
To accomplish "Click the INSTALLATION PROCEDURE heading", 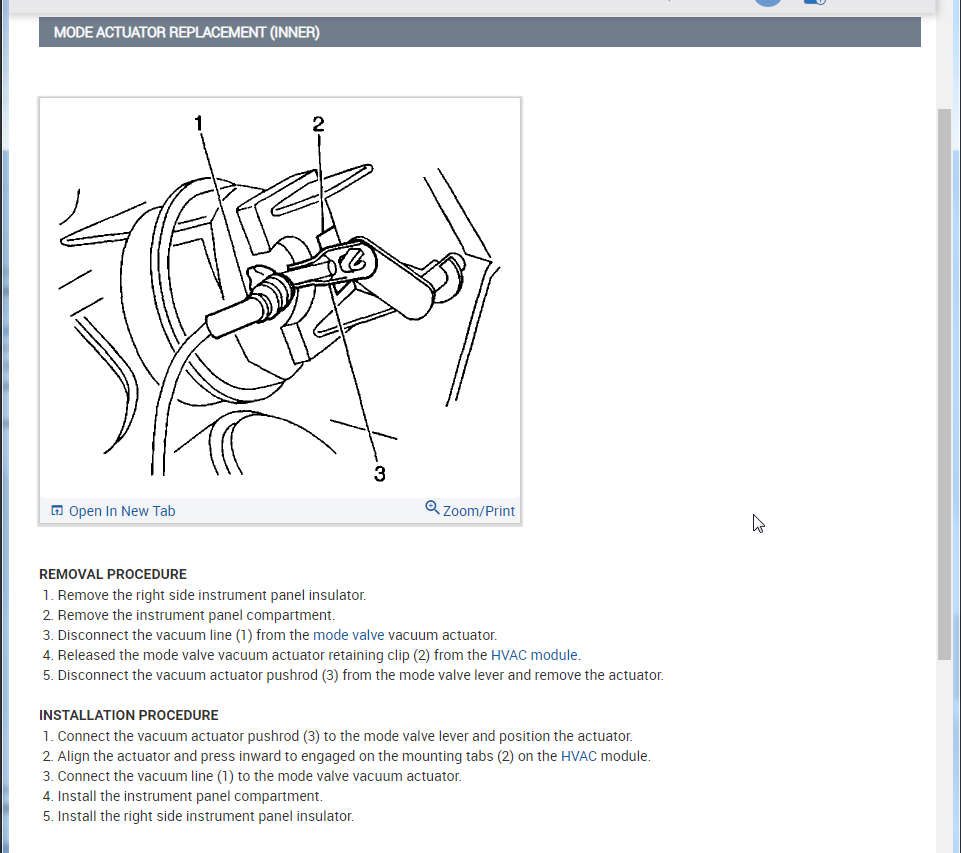I will pos(129,715).
